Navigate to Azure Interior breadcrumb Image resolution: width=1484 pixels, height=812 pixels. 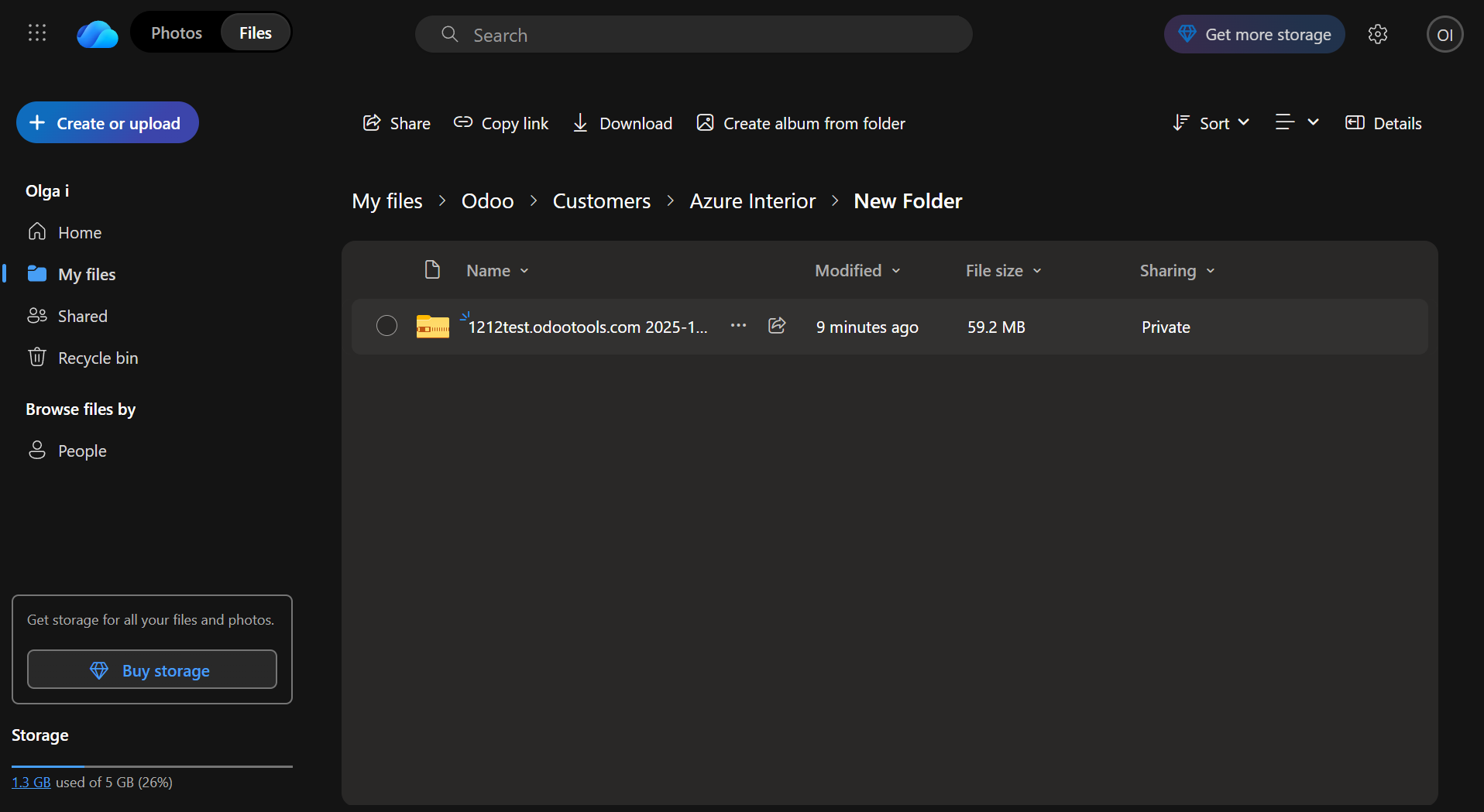752,201
